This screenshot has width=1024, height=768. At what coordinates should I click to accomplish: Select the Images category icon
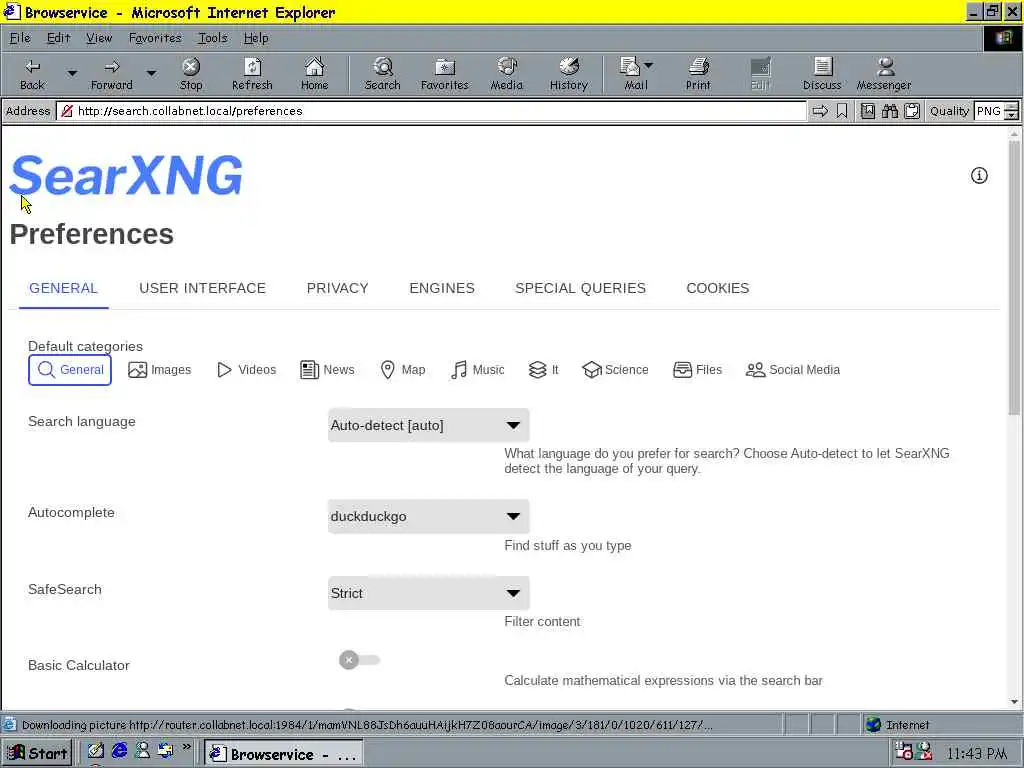coord(160,370)
